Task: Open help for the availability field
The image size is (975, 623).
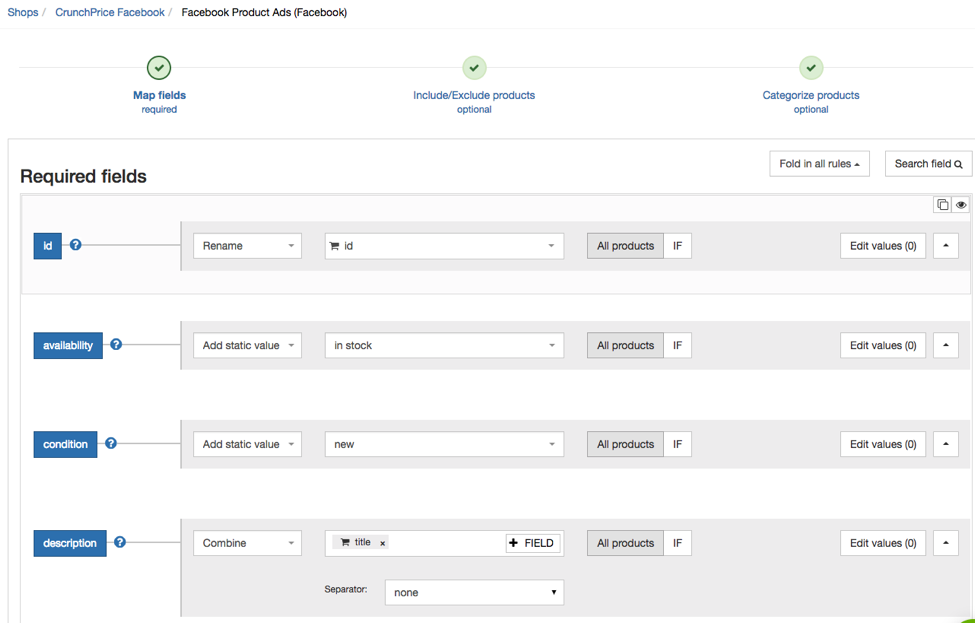Action: pos(115,343)
